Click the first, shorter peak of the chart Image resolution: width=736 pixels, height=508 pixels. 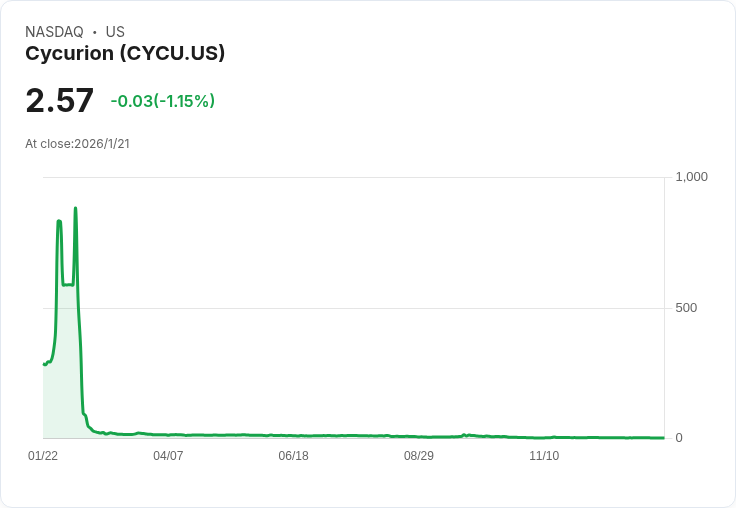coord(59,221)
